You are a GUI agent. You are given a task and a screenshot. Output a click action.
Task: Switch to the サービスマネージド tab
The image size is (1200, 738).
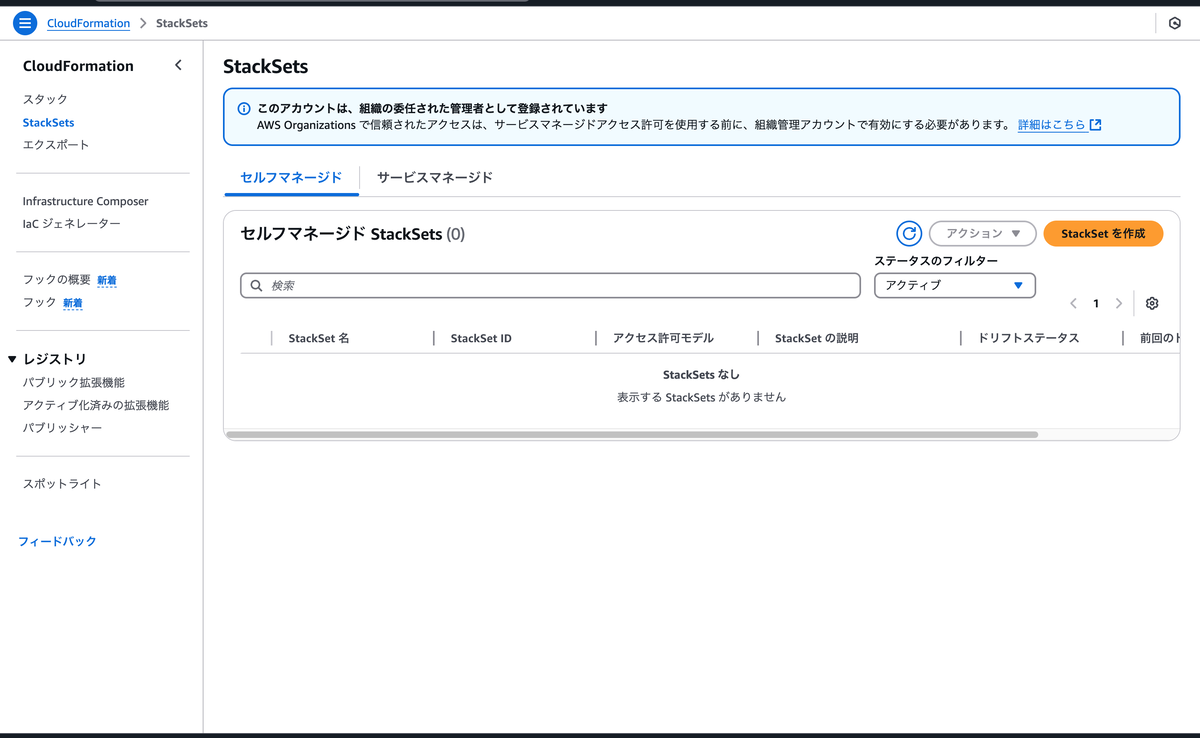pyautogui.click(x=435, y=177)
